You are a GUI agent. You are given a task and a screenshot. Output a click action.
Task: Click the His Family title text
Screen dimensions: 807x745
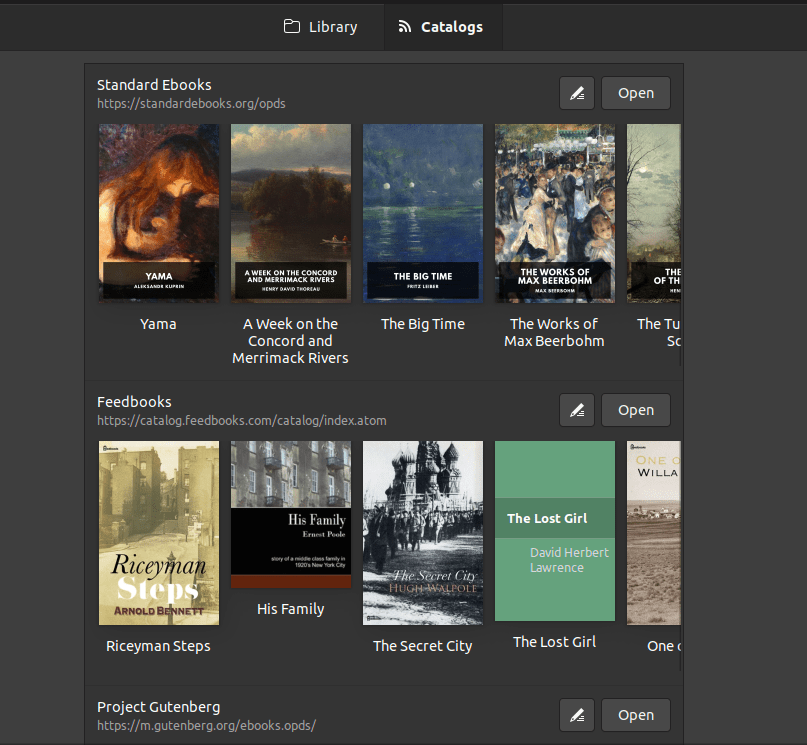[x=291, y=609]
